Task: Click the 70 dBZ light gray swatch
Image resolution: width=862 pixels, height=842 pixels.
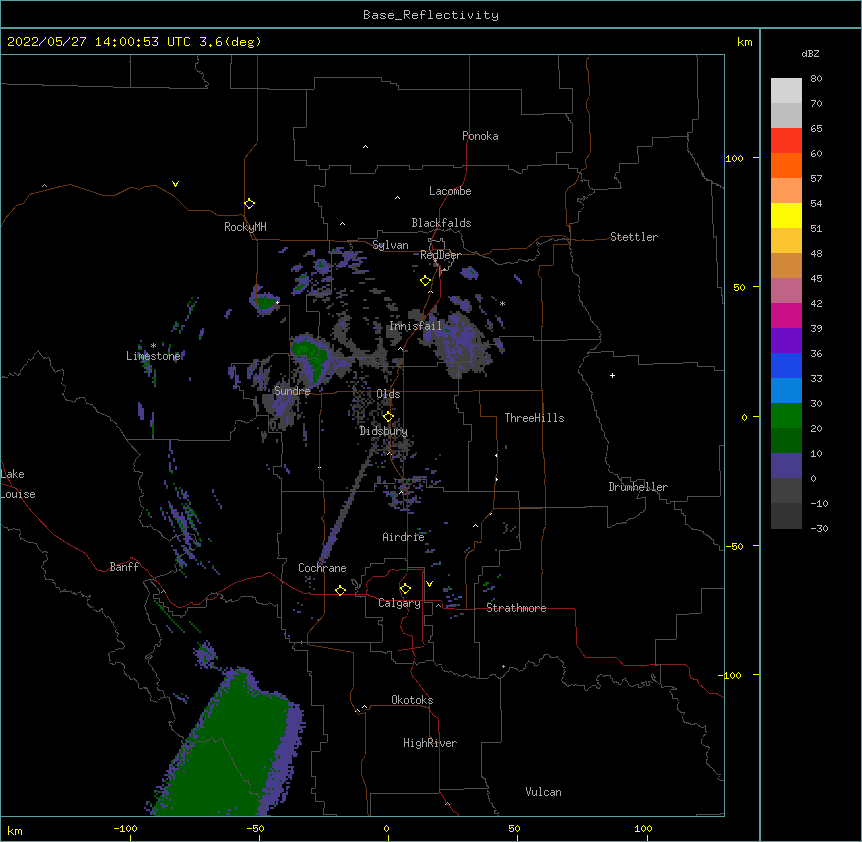Action: click(786, 91)
